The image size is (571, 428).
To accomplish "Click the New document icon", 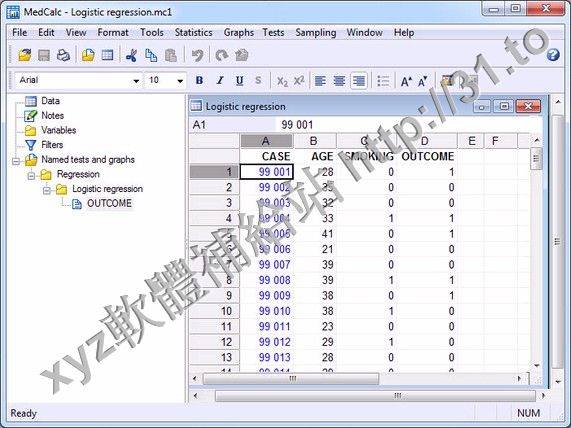I will [x=88, y=55].
